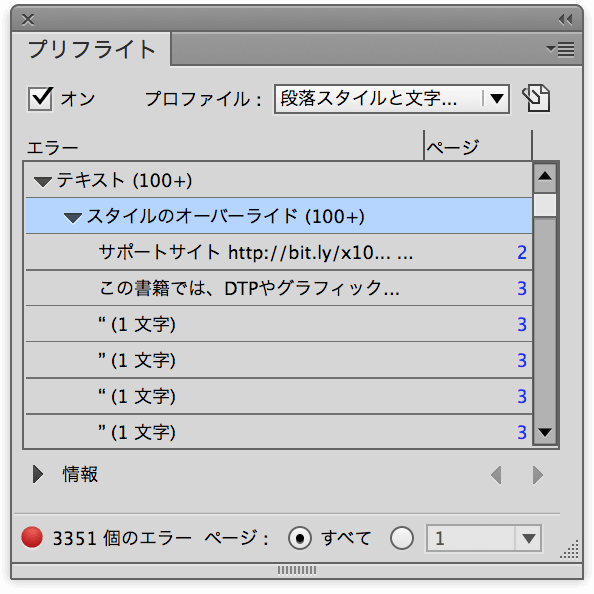The height and width of the screenshot is (594, 594).
Task: Click the red error status indicator
Action: (32, 537)
